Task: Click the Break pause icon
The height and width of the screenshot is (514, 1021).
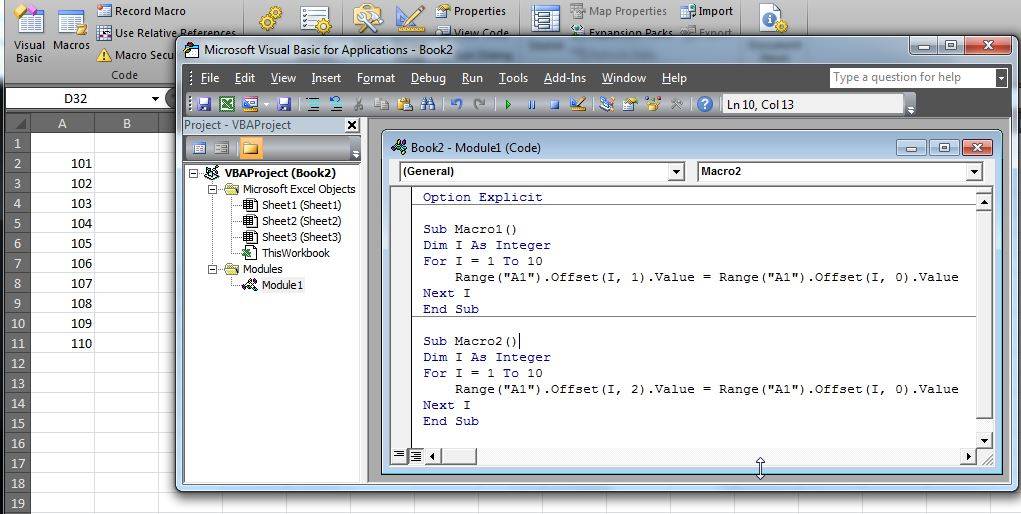Action: tap(531, 104)
